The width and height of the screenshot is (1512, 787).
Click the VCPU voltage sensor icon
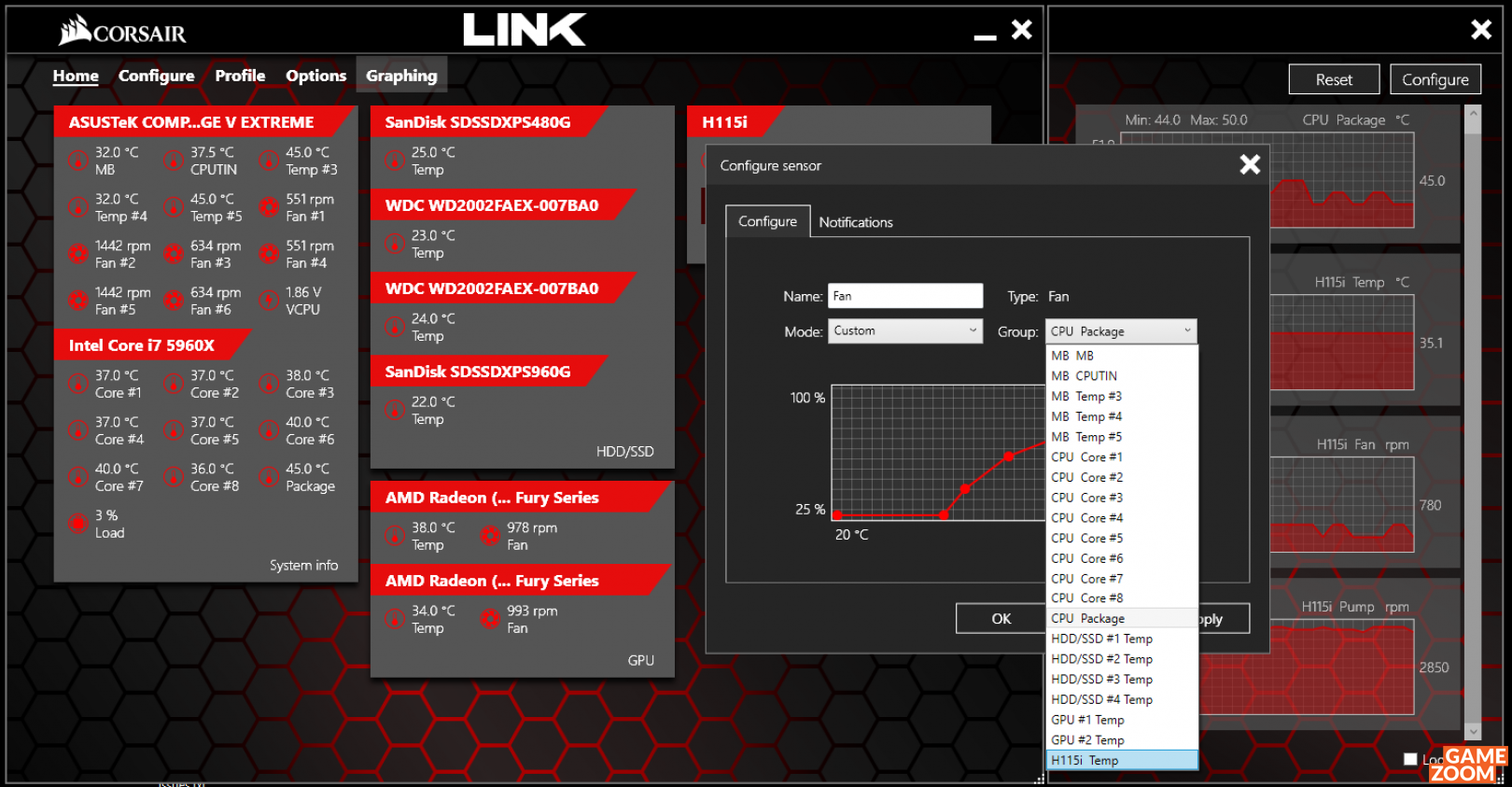[x=269, y=301]
